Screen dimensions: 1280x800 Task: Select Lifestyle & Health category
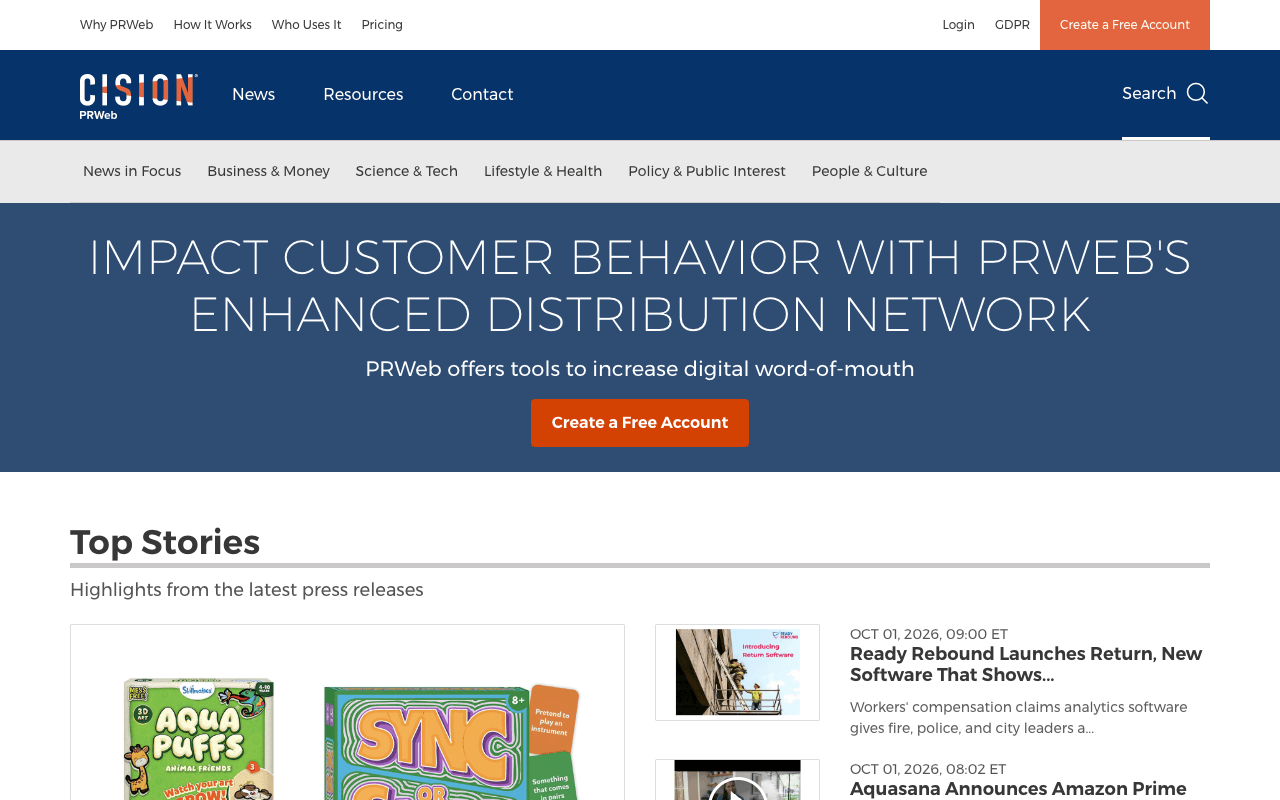[543, 171]
